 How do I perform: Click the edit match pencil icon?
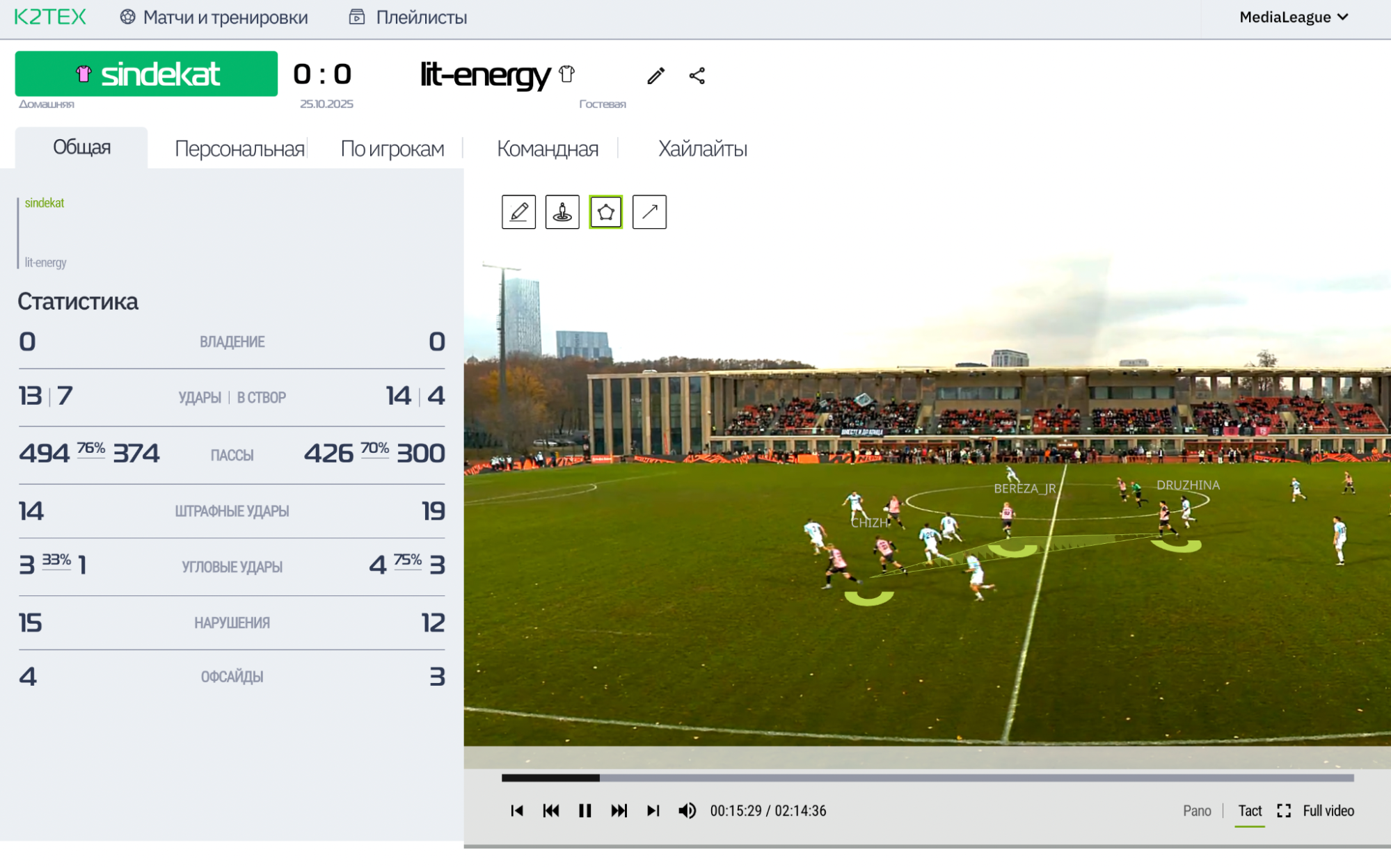[655, 76]
